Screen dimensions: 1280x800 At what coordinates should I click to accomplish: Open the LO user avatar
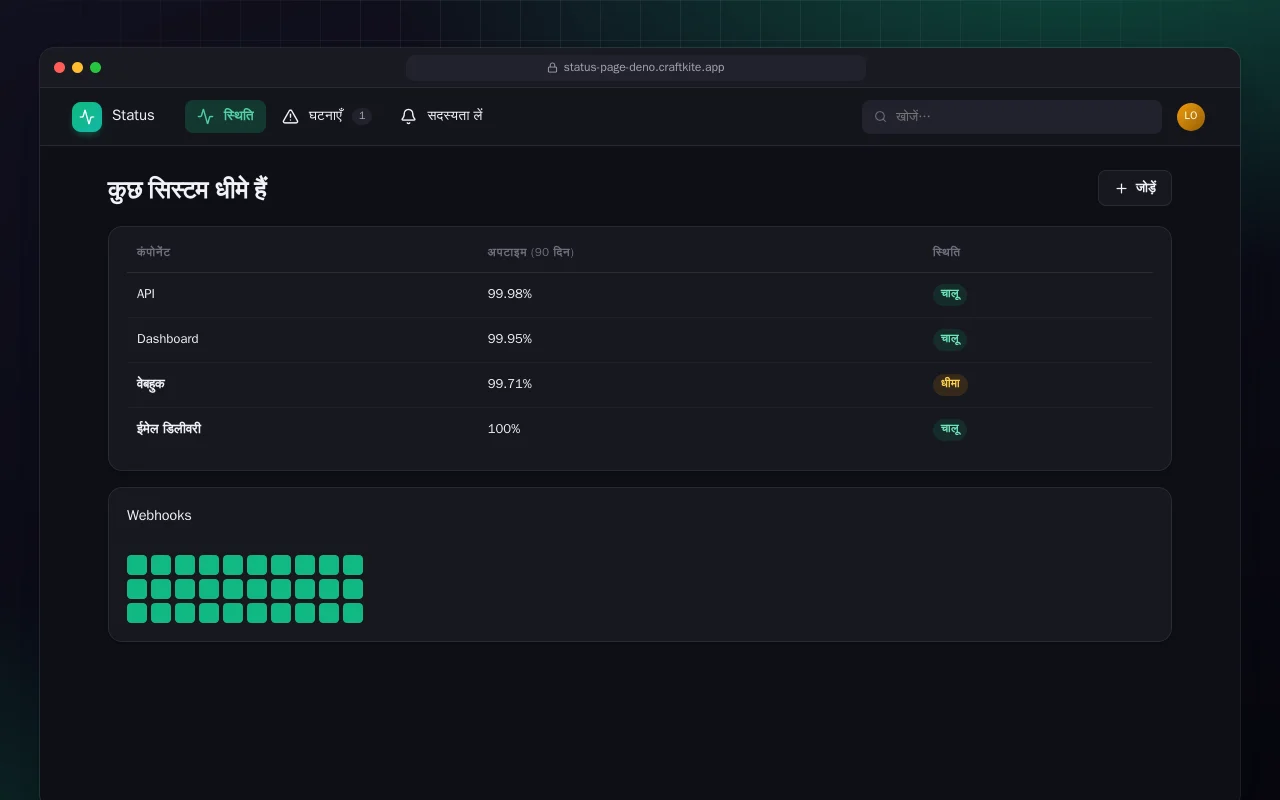tap(1191, 117)
